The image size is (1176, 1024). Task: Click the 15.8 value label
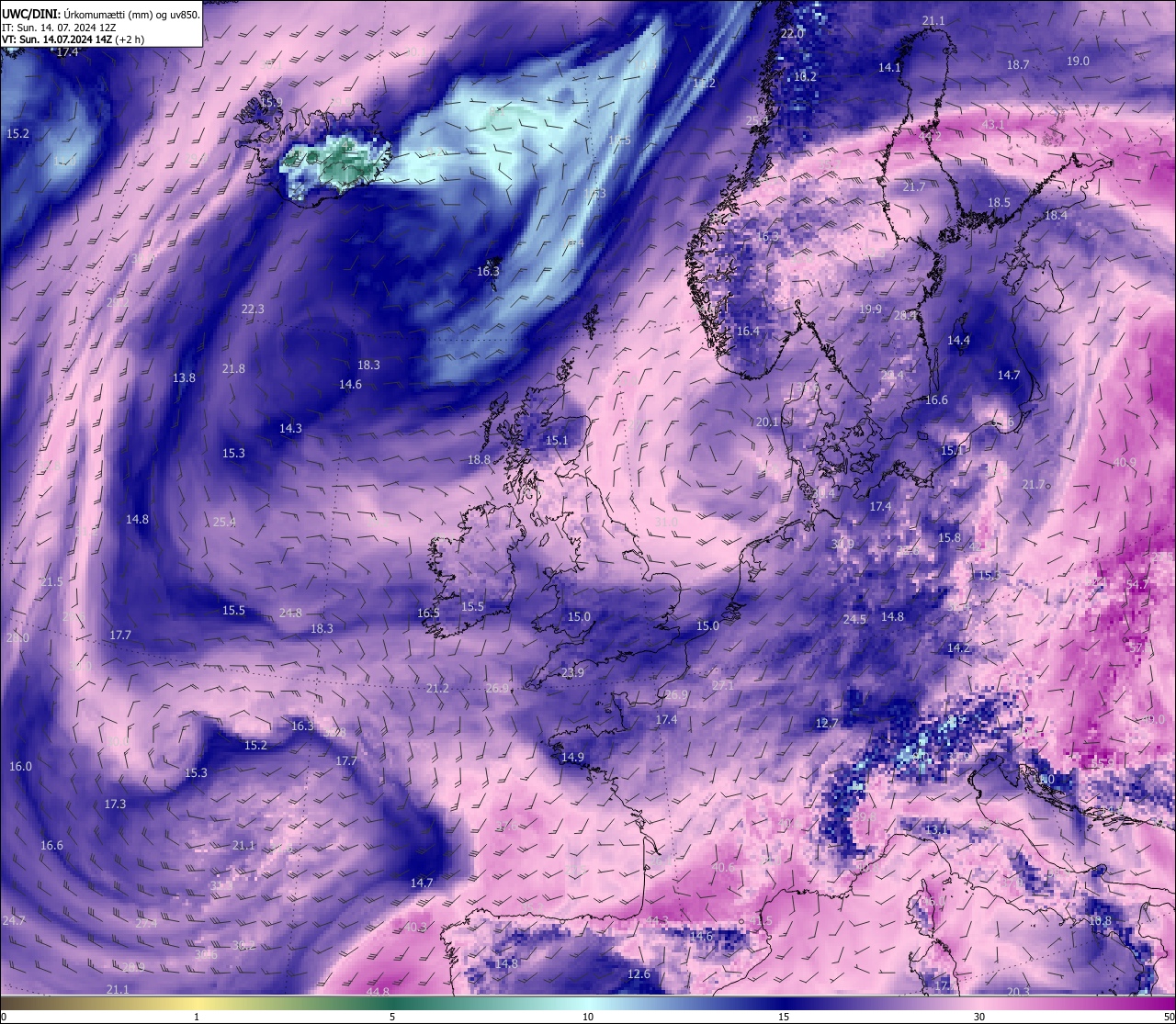[949, 538]
